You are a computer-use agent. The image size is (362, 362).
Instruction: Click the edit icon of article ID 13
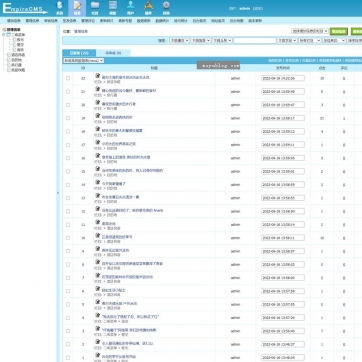[x=97, y=196]
